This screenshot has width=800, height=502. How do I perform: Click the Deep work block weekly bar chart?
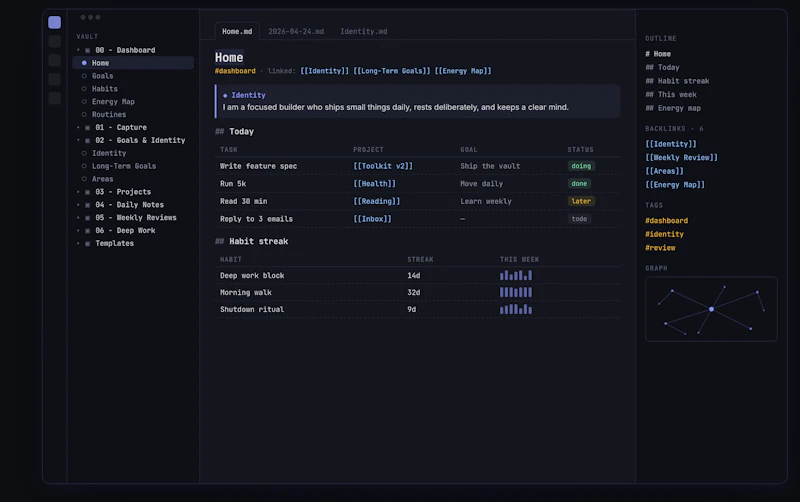[x=516, y=275]
